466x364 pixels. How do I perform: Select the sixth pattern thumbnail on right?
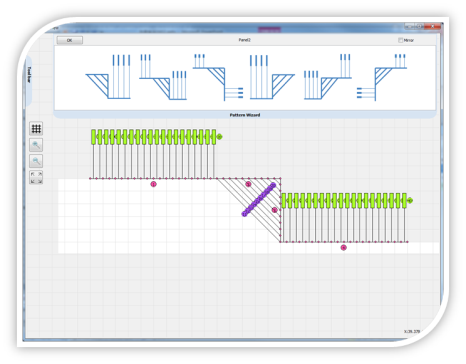click(382, 77)
